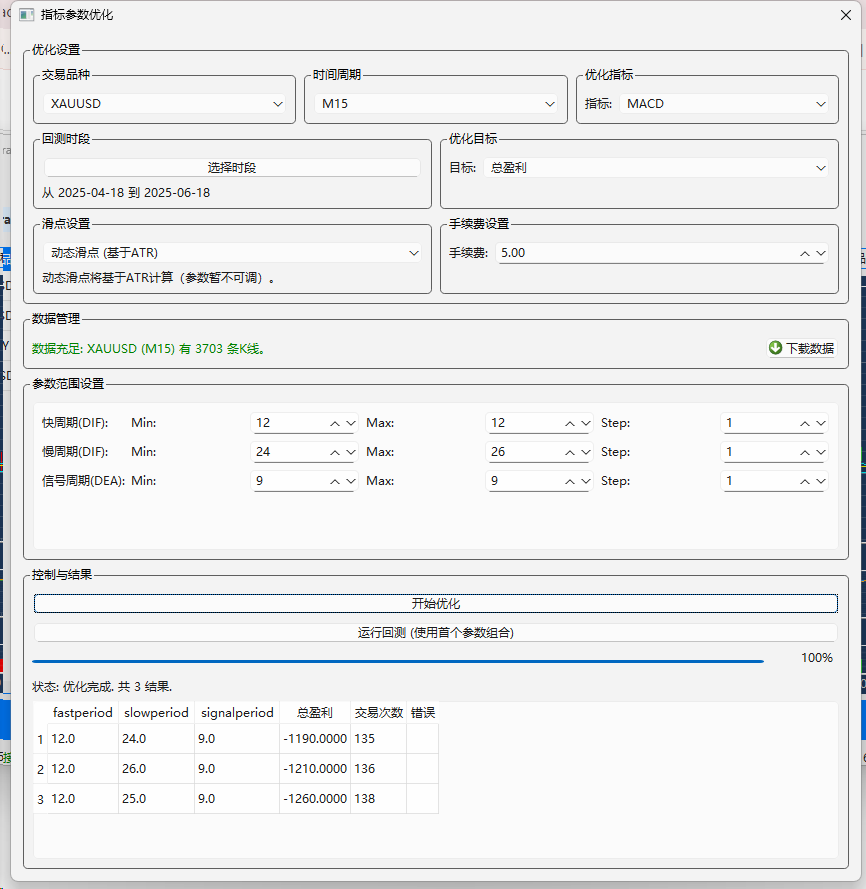Sort results by fastperiod column header
This screenshot has height=889, width=866.
click(83, 713)
